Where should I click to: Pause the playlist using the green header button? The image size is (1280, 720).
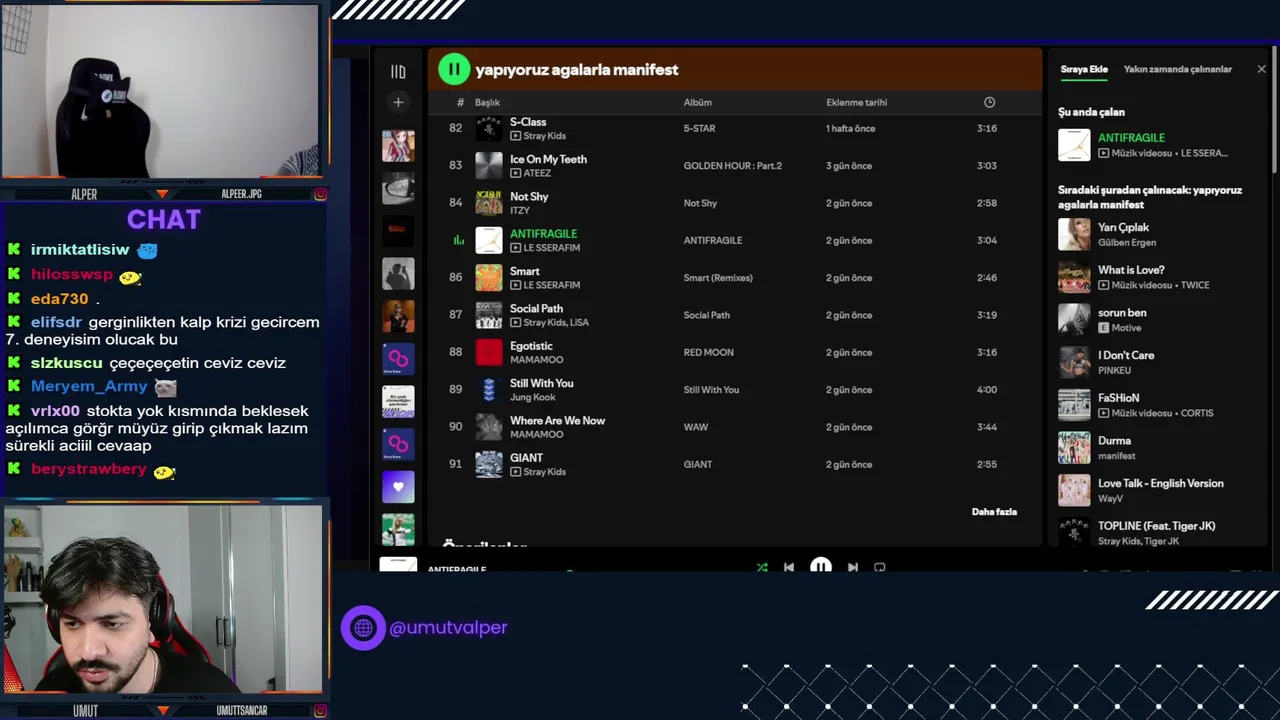(454, 69)
